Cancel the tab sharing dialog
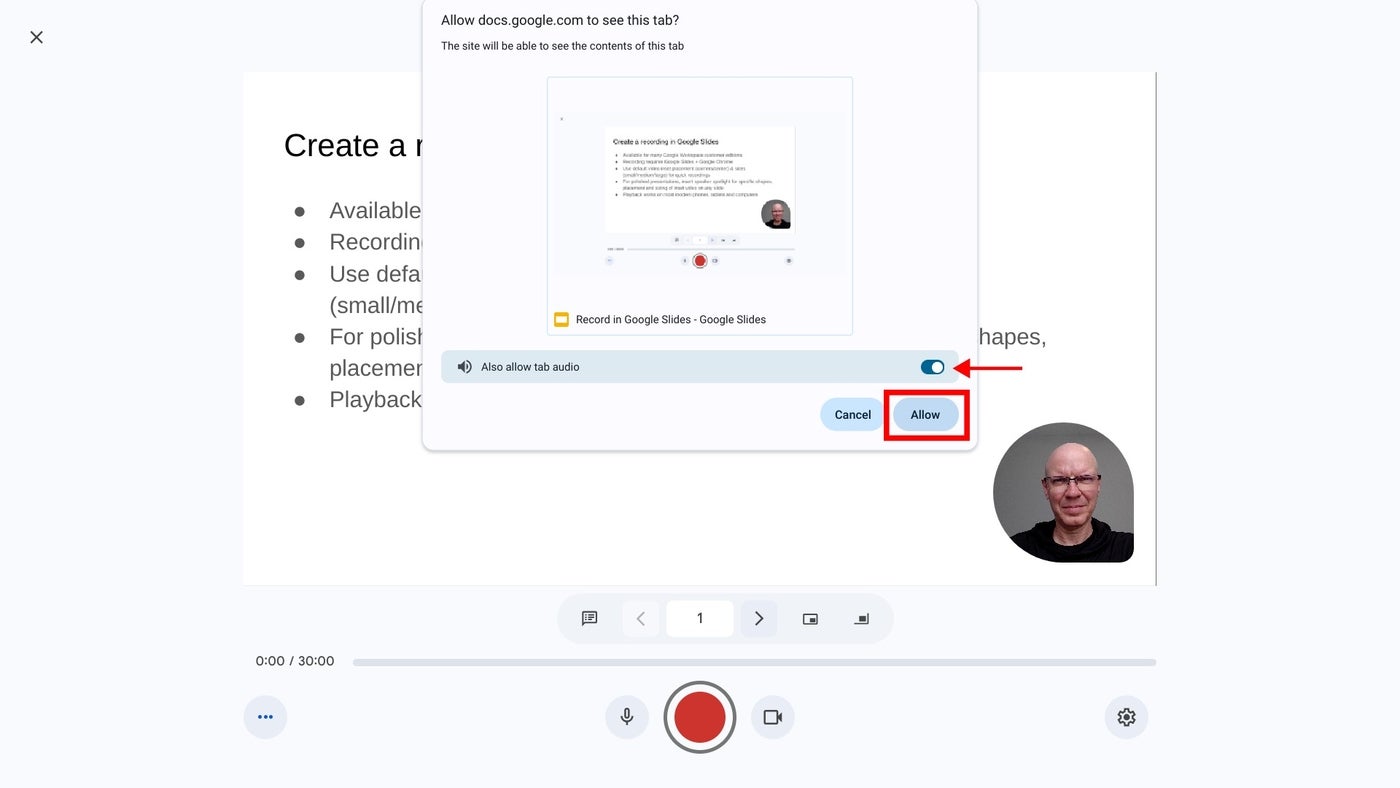This screenshot has width=1400, height=788. (x=853, y=415)
